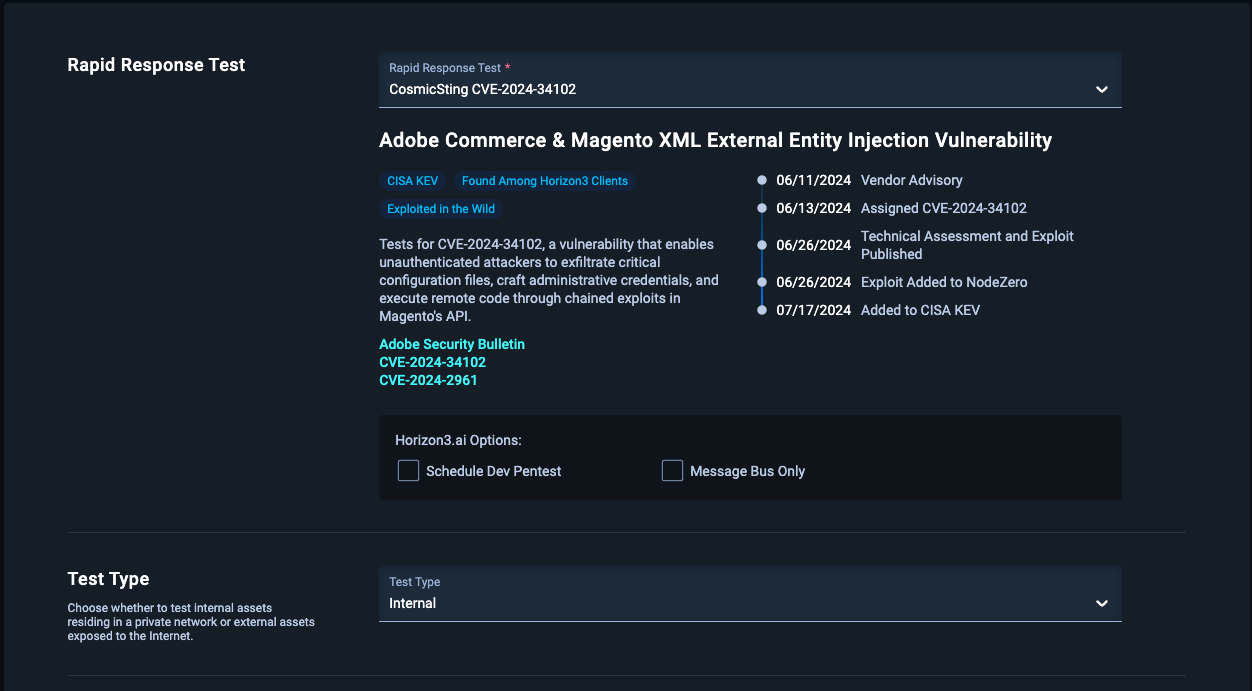
Task: Click the Test Type help description text
Action: click(191, 622)
